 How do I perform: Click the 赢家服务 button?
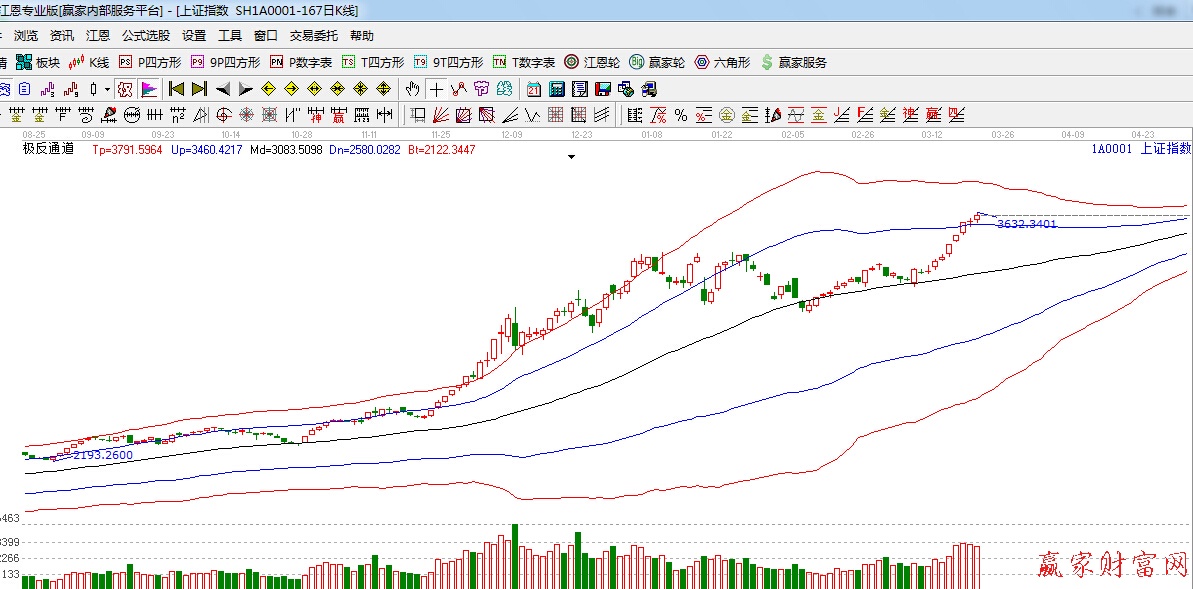pyautogui.click(x=794, y=62)
